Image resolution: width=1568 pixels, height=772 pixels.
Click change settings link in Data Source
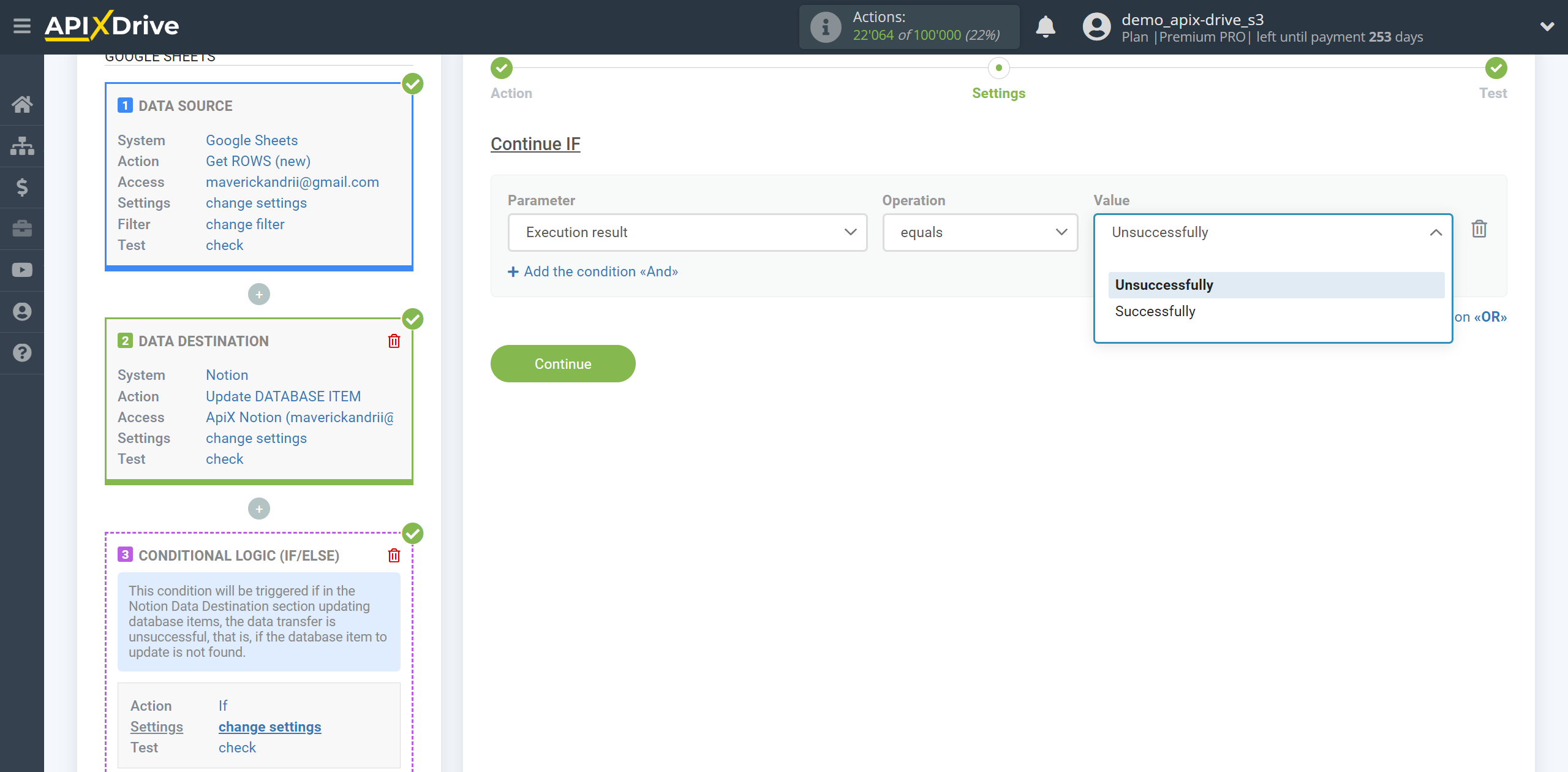[256, 203]
